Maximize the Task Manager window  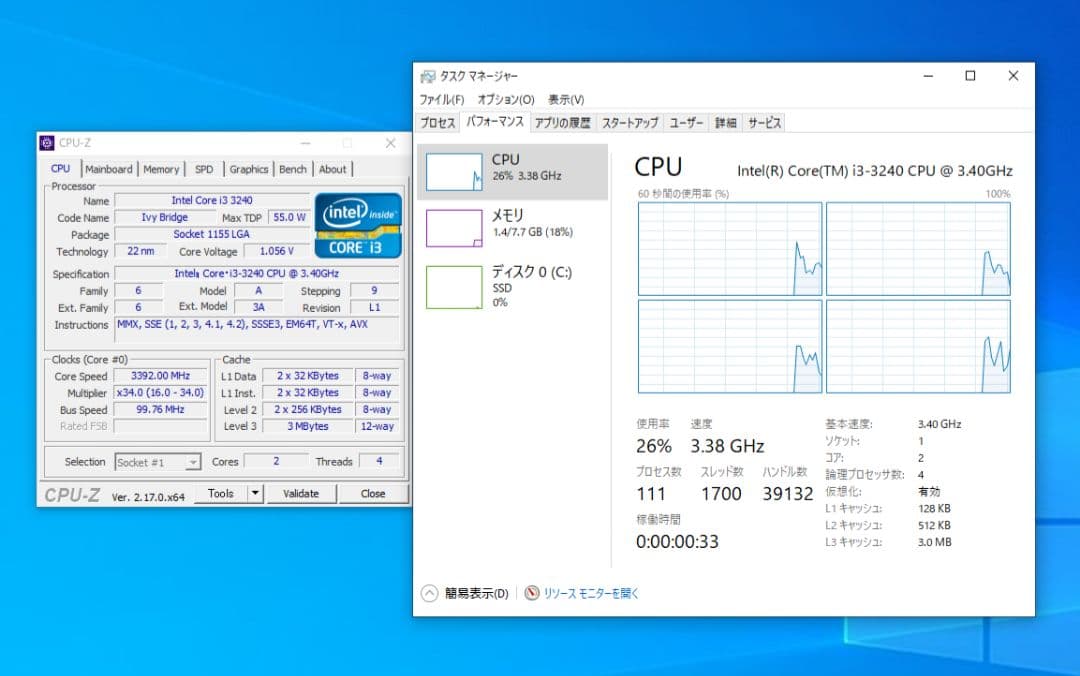(x=970, y=76)
